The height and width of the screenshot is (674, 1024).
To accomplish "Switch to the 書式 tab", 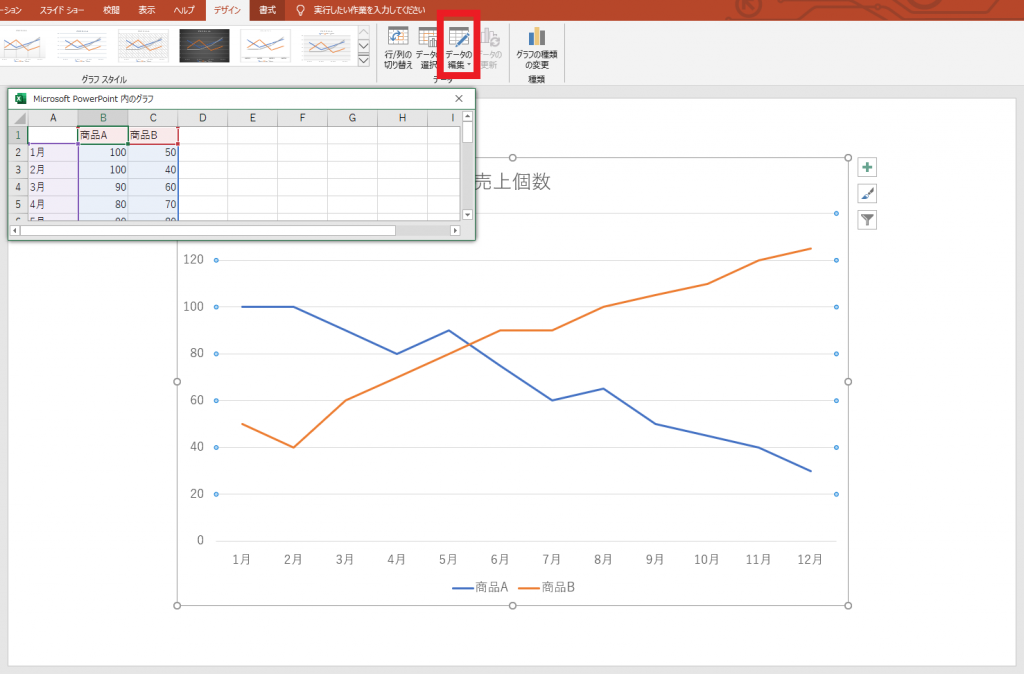I will coord(267,9).
